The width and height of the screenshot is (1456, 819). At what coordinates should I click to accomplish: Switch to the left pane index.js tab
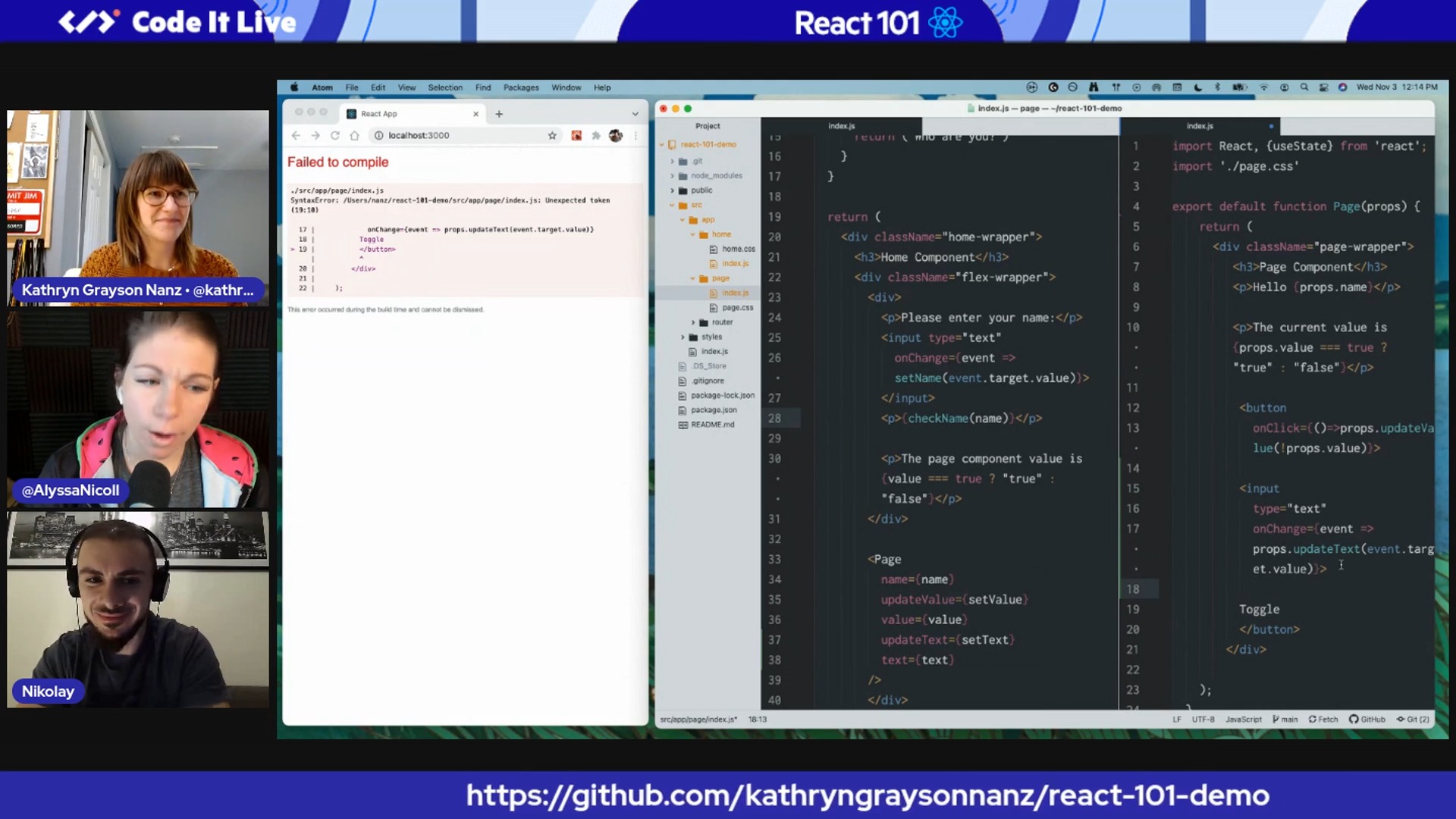click(x=842, y=126)
